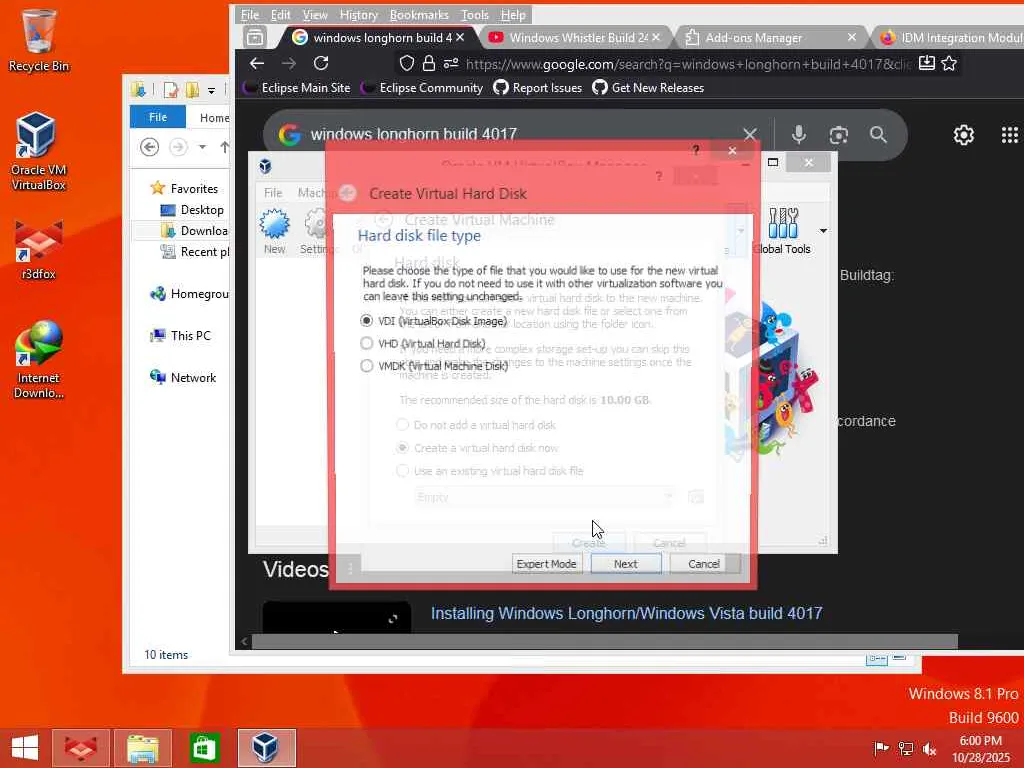Click File Explorer back arrow
The image size is (1024, 768).
[150, 147]
